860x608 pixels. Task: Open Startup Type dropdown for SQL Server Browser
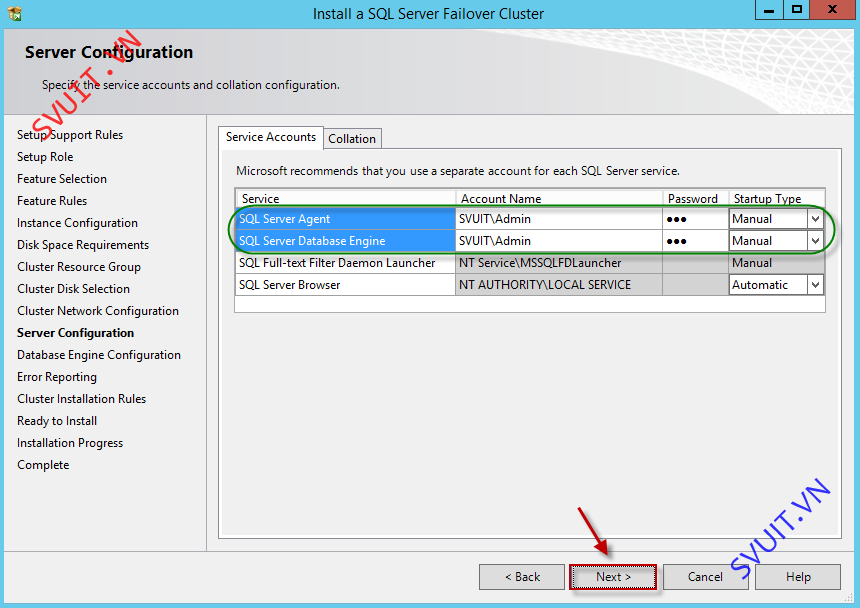[816, 285]
